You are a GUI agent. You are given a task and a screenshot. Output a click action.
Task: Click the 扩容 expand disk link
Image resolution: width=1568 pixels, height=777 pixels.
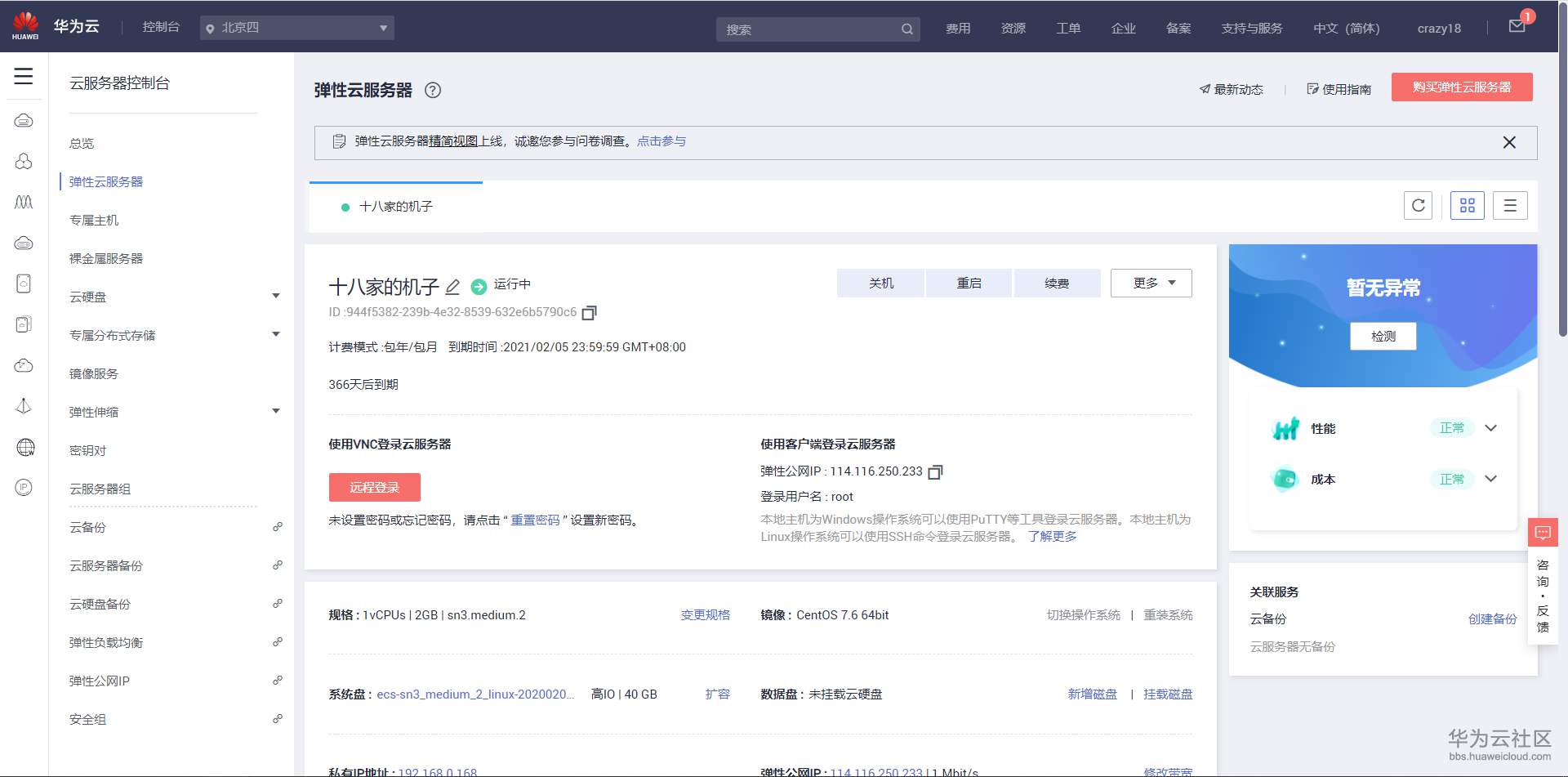pyautogui.click(x=718, y=694)
